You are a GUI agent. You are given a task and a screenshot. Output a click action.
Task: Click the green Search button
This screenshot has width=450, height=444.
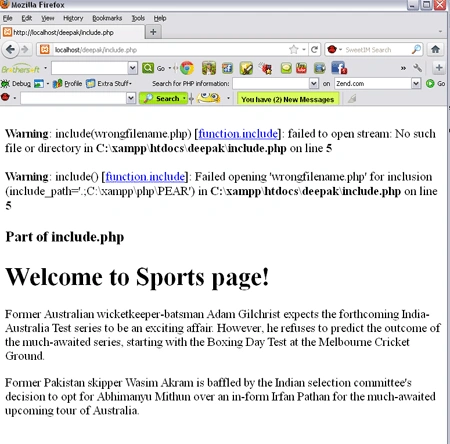tap(163, 98)
